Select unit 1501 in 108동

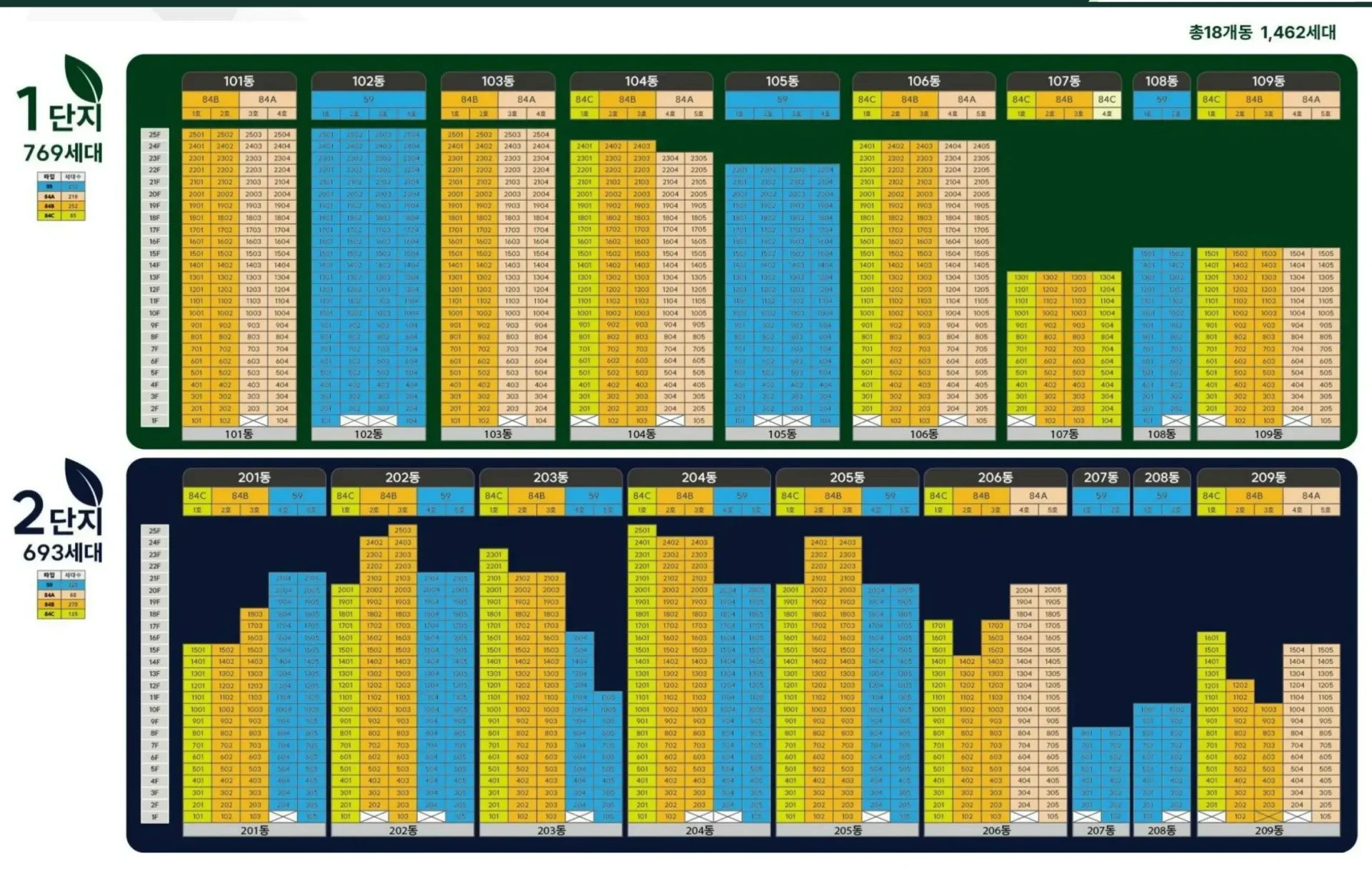1148,254
